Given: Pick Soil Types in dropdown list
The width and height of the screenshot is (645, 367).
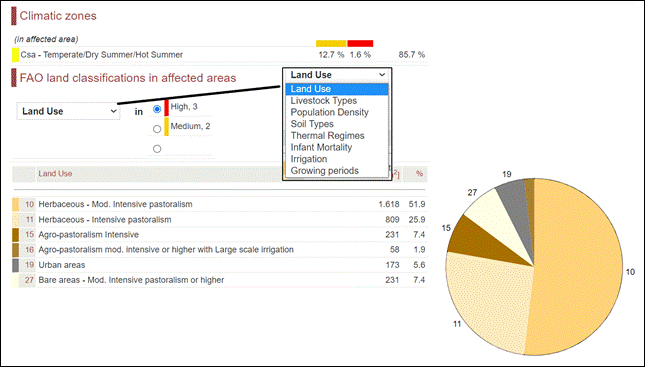Looking at the screenshot, I should coord(312,124).
